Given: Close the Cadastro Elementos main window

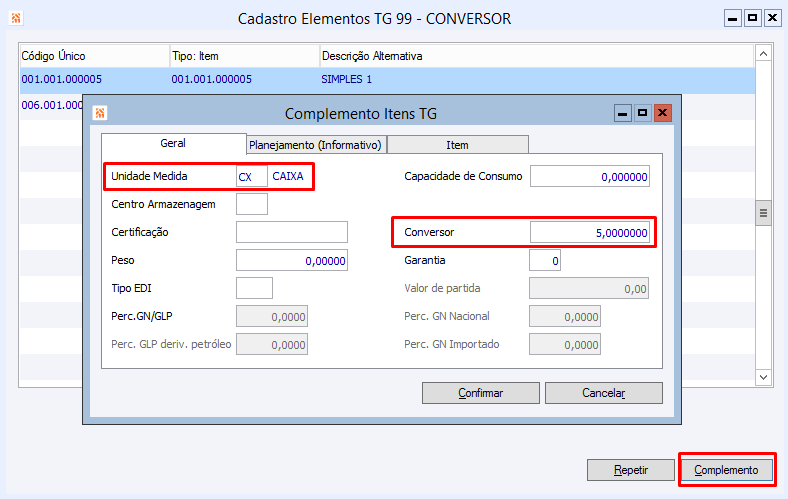Looking at the screenshot, I should pos(771,18).
